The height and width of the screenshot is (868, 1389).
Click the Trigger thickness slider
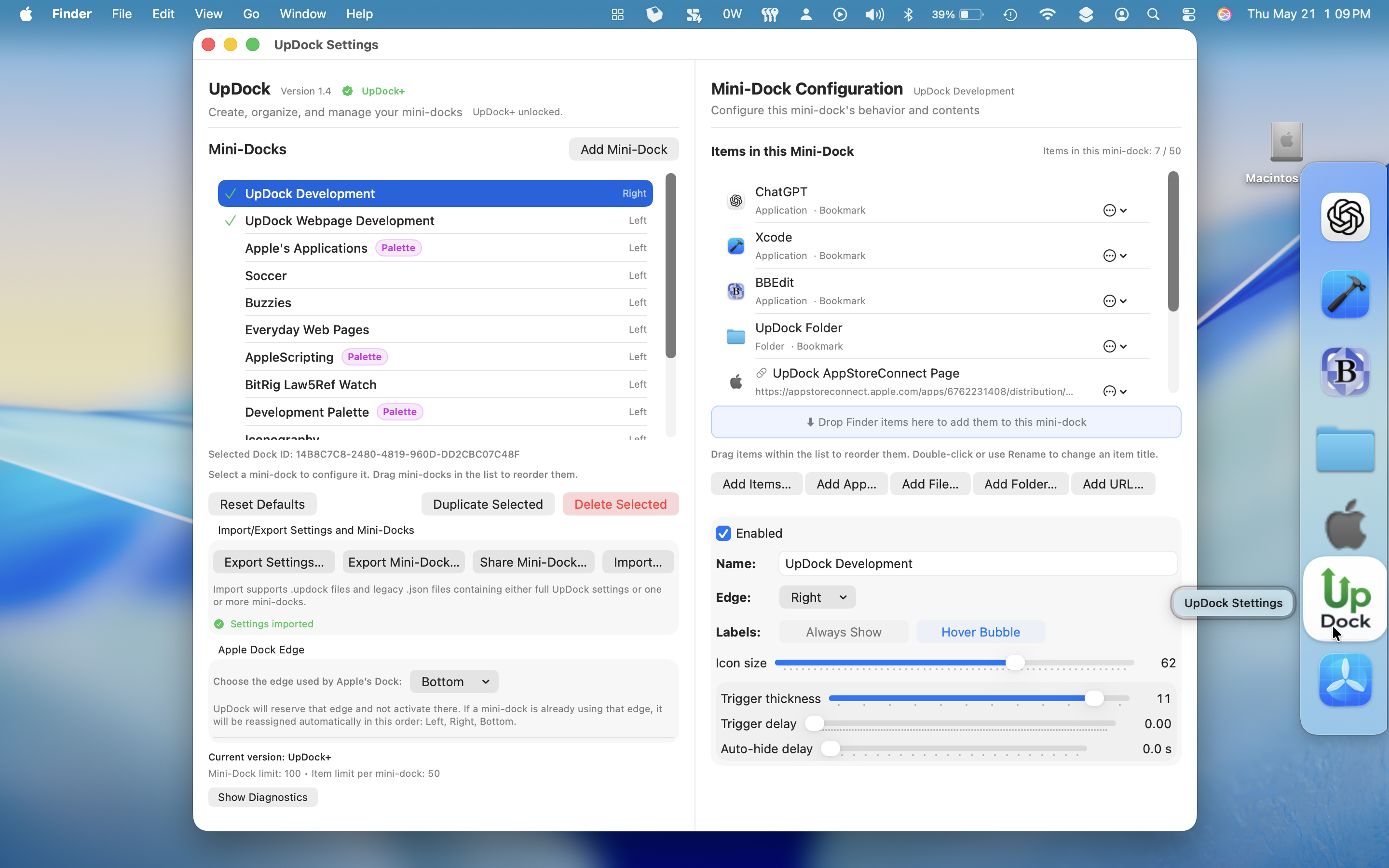tap(979, 699)
